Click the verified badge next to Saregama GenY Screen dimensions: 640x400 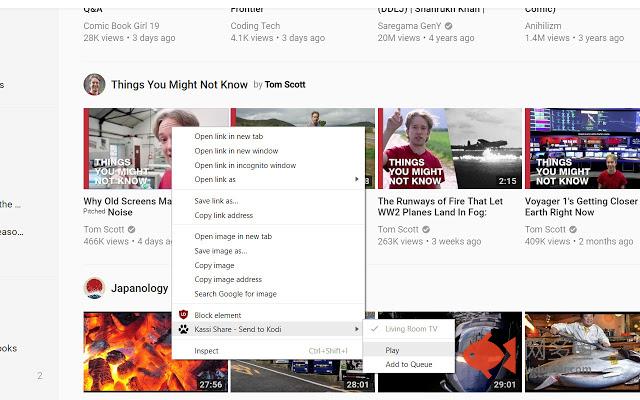point(448,26)
